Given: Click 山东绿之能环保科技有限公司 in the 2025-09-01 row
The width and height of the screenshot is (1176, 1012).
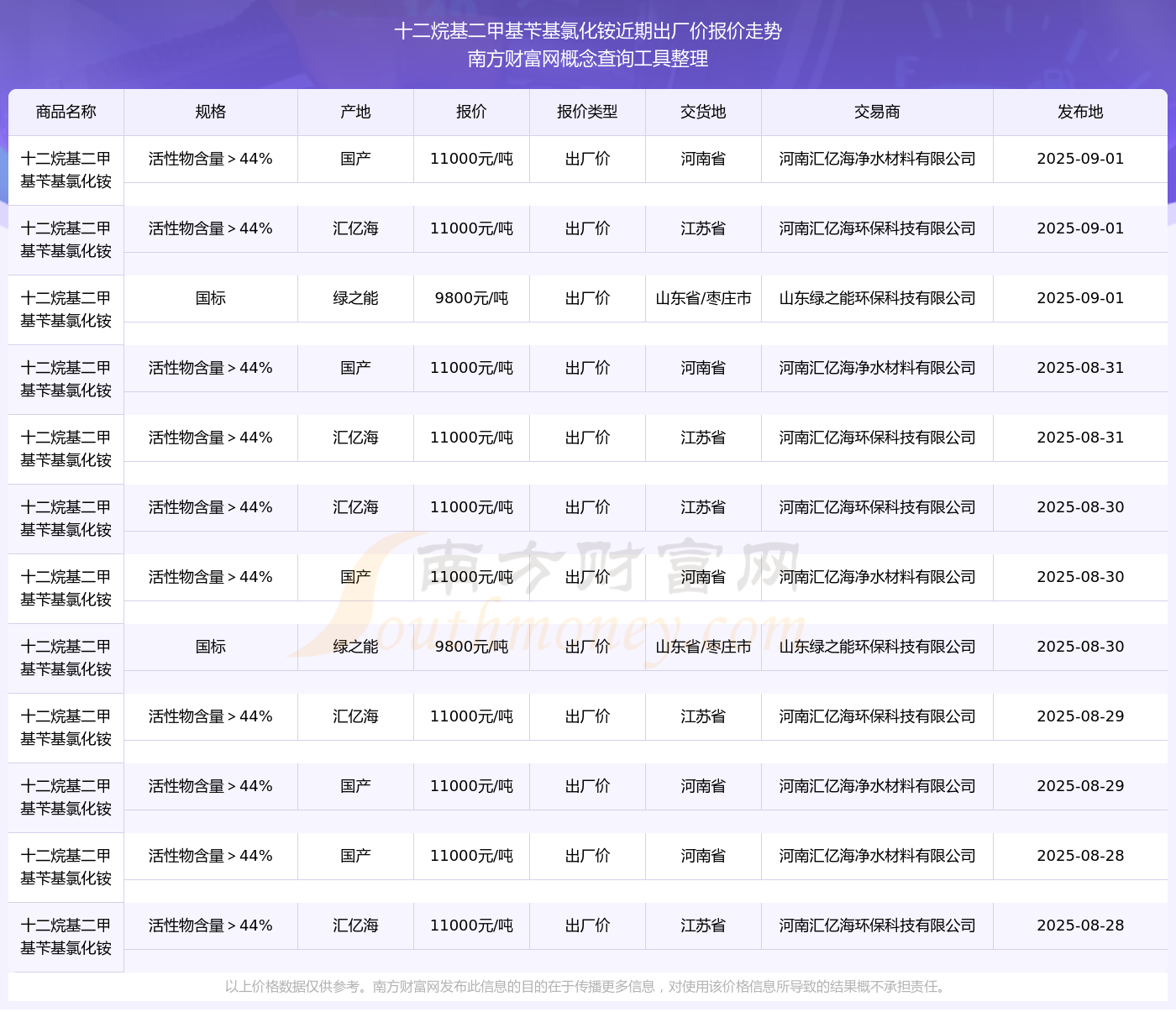Looking at the screenshot, I should 877,298.
